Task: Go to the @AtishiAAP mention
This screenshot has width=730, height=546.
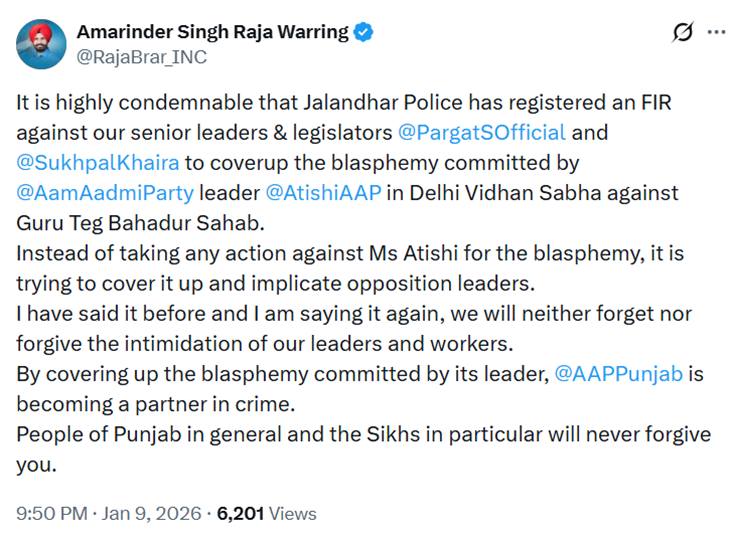Action: click(327, 191)
